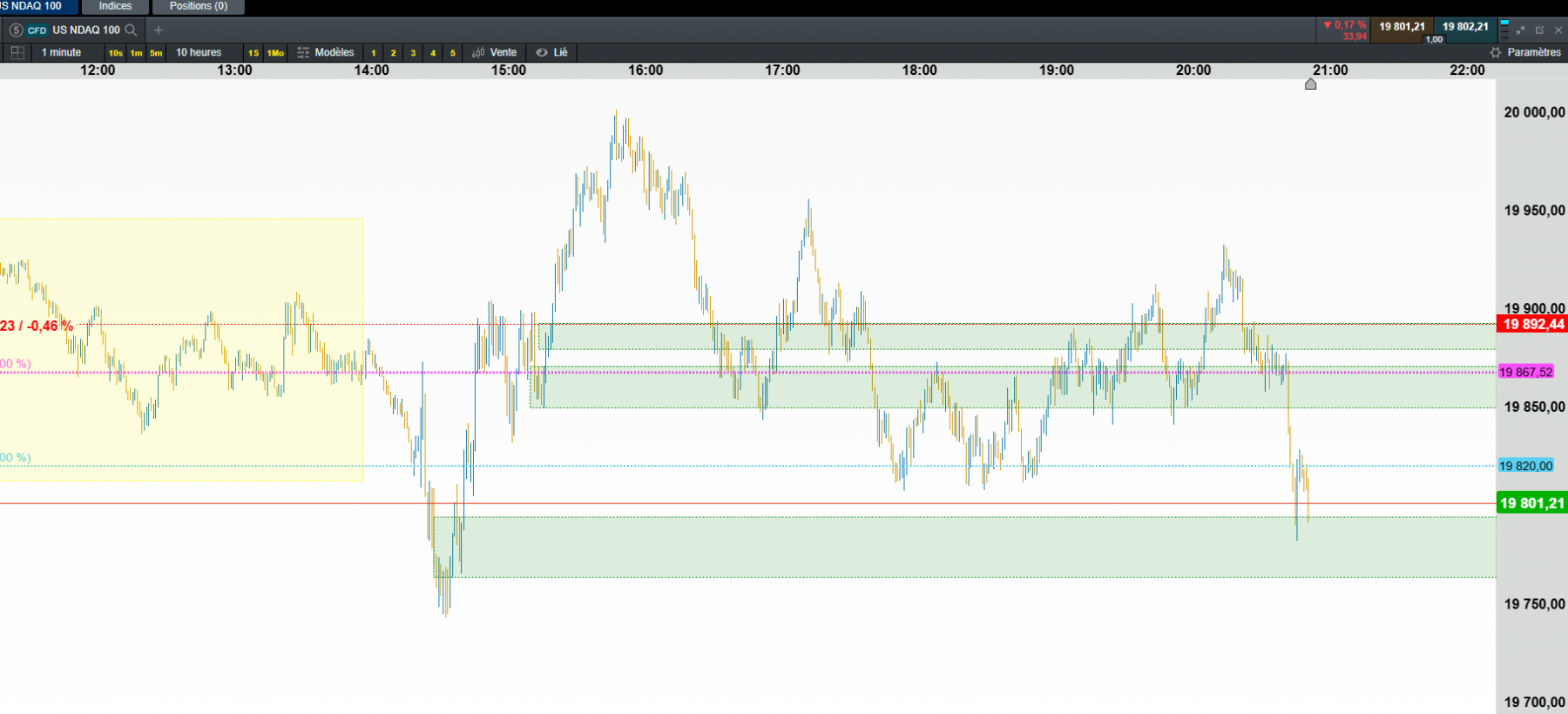Open Modèles templates menu

click(326, 52)
